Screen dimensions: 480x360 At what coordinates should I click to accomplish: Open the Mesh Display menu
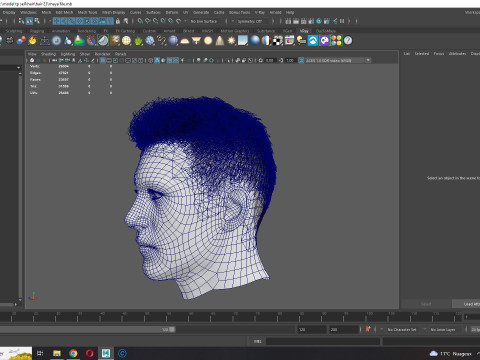[113, 12]
